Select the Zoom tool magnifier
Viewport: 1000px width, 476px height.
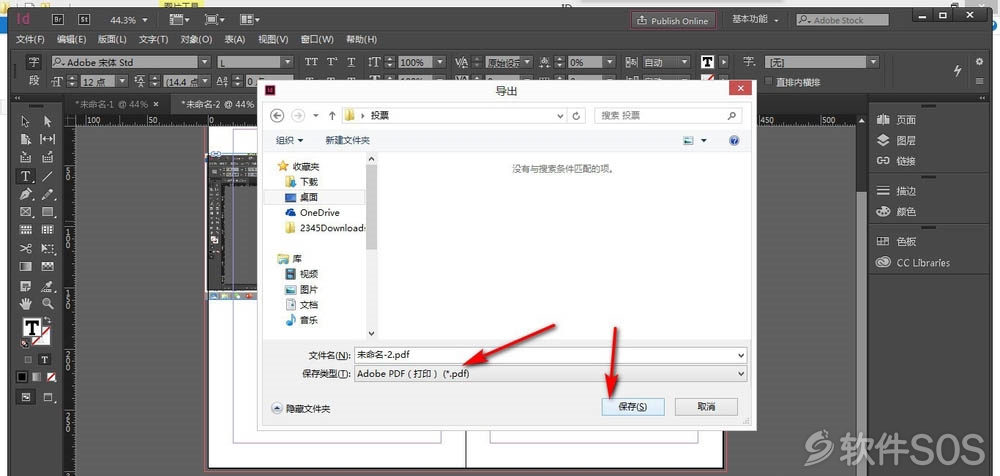[x=47, y=303]
